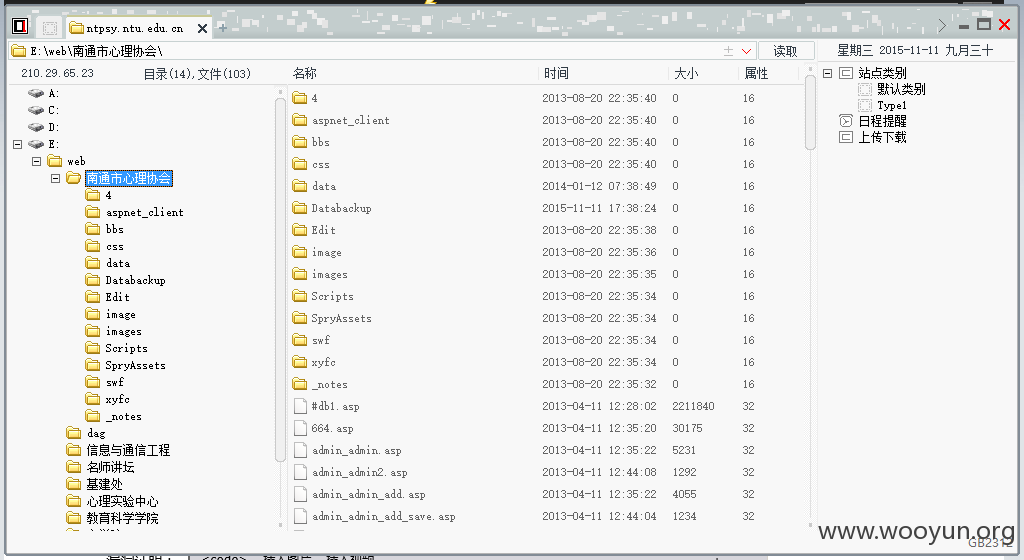Select drive A: in the tree
This screenshot has width=1024, height=560.
[54, 93]
